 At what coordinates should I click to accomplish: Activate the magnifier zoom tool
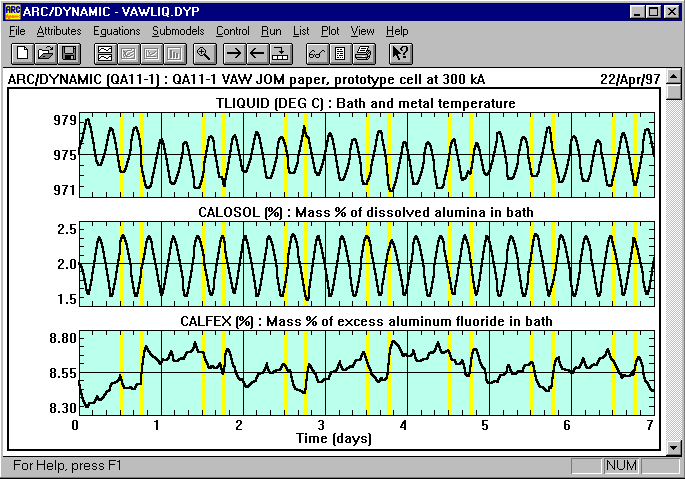[204, 53]
